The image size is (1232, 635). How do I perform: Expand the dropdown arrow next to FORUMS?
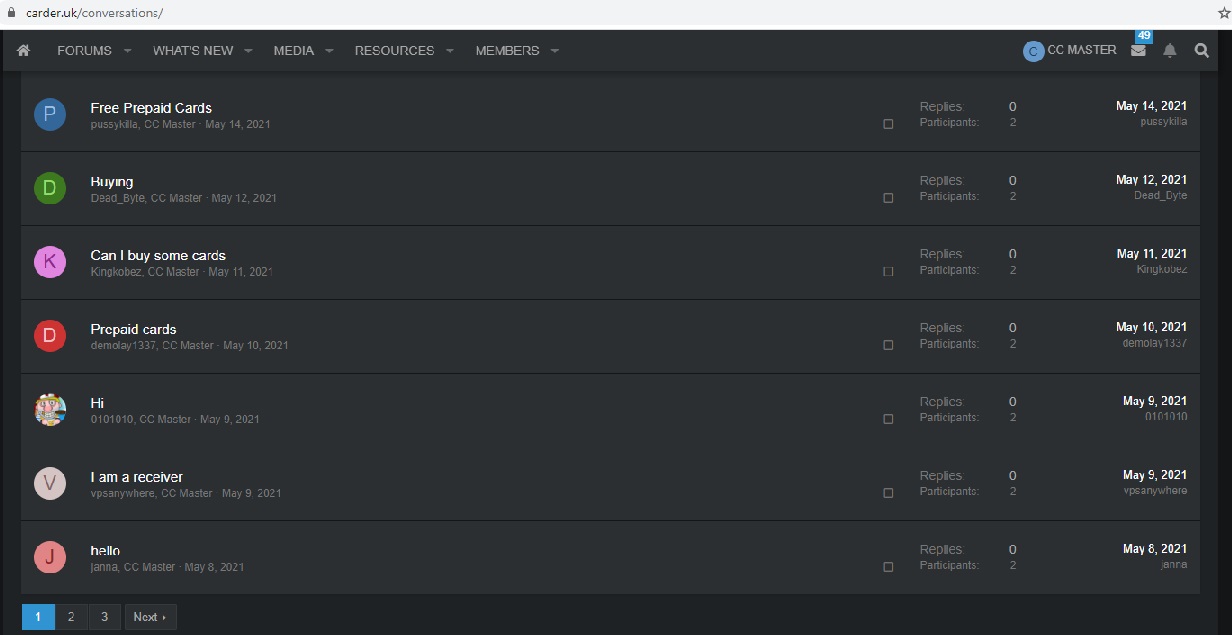(127, 51)
